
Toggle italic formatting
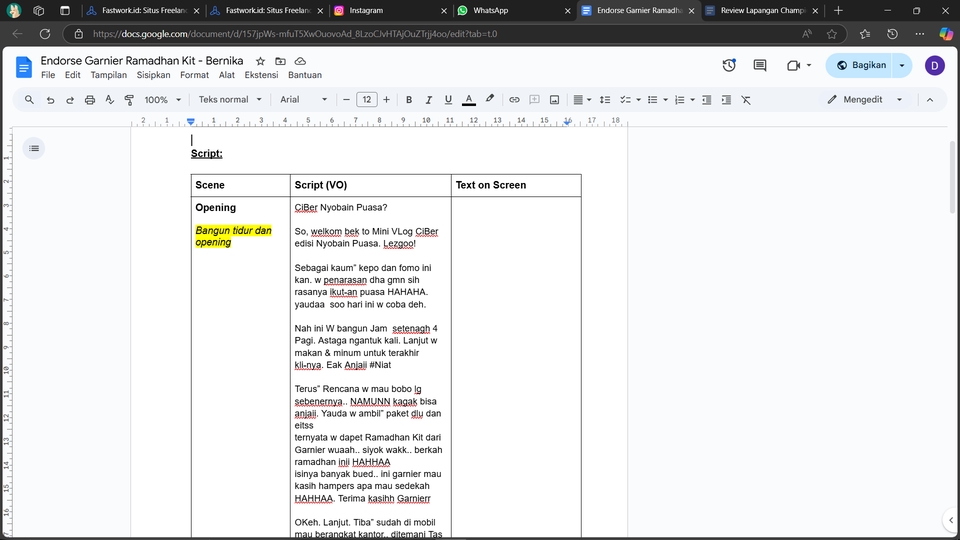429,100
